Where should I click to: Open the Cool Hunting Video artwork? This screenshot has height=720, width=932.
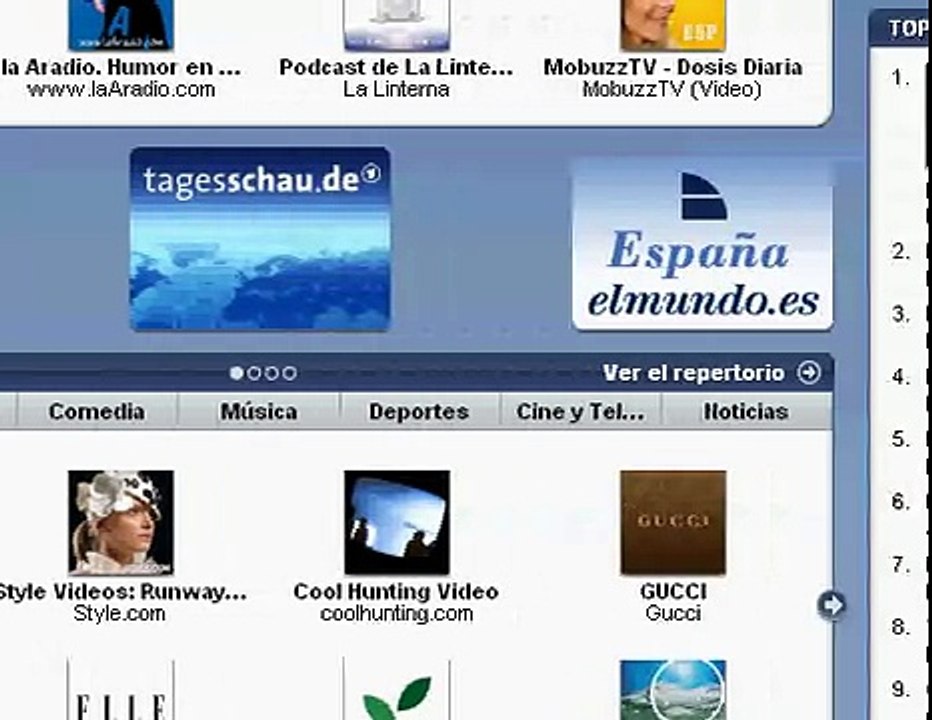(x=396, y=523)
